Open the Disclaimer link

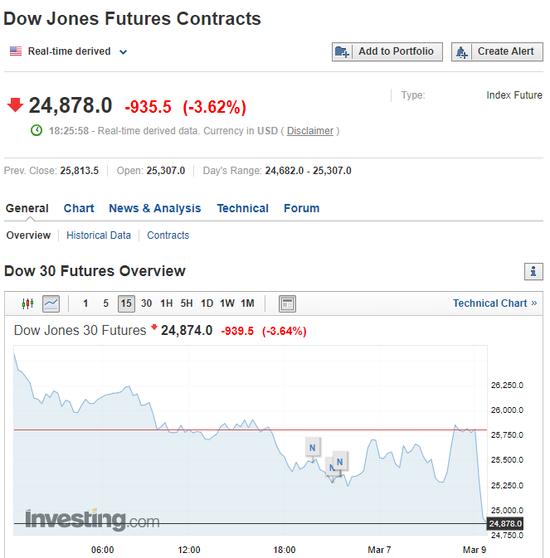[310, 131]
